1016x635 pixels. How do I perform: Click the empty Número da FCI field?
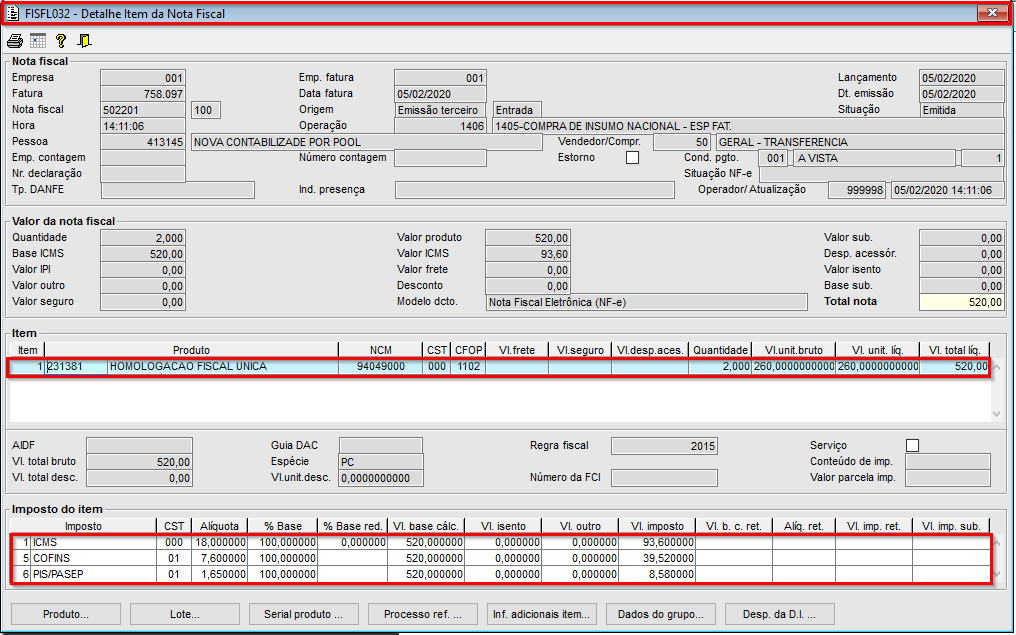(x=664, y=478)
